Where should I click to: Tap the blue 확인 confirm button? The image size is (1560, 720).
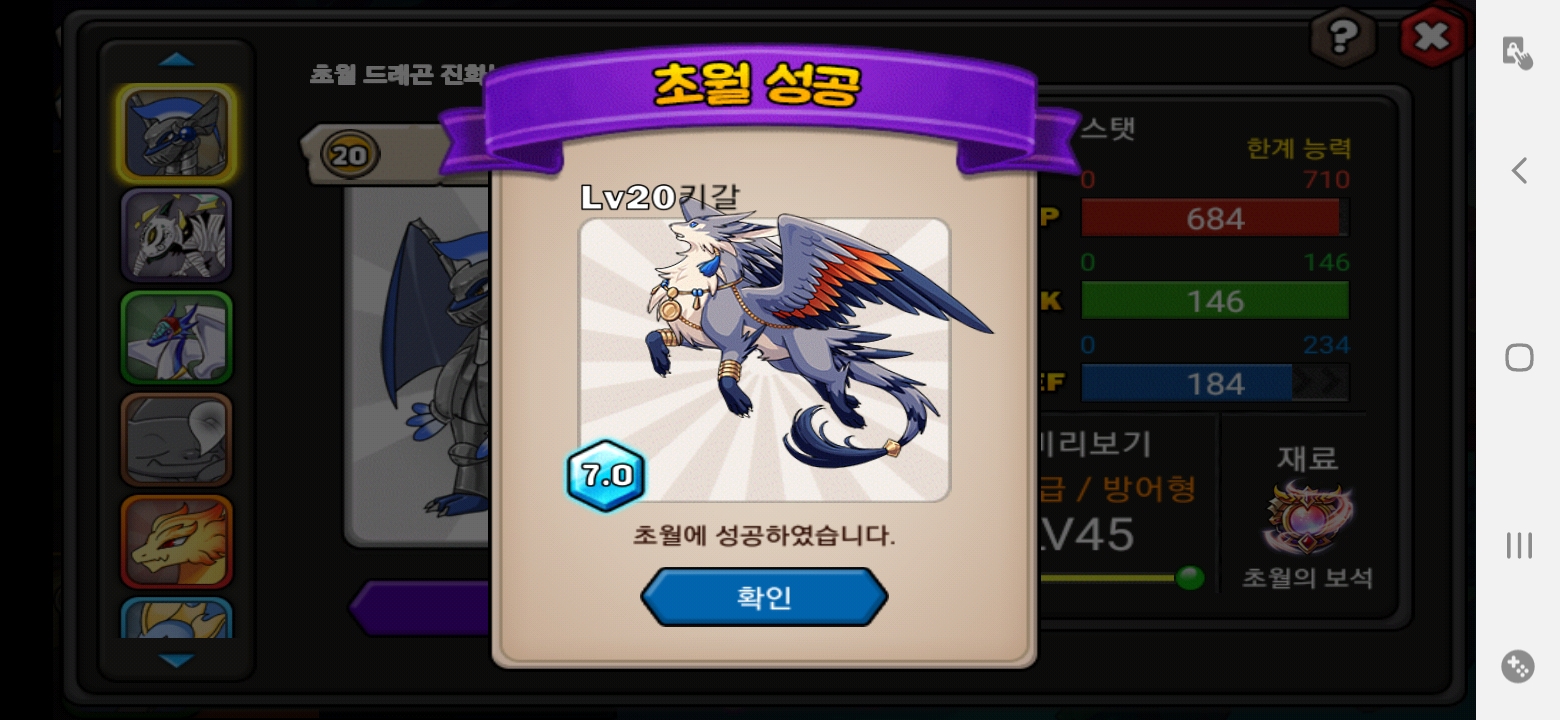pyautogui.click(x=764, y=597)
